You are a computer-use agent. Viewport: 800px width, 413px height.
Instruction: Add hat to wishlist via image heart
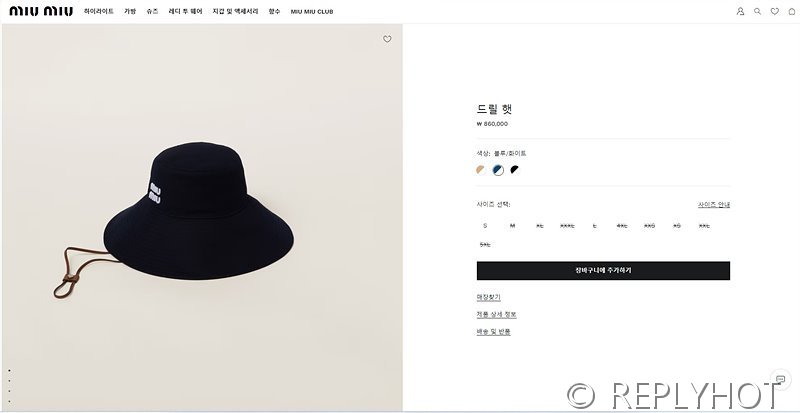[387, 40]
